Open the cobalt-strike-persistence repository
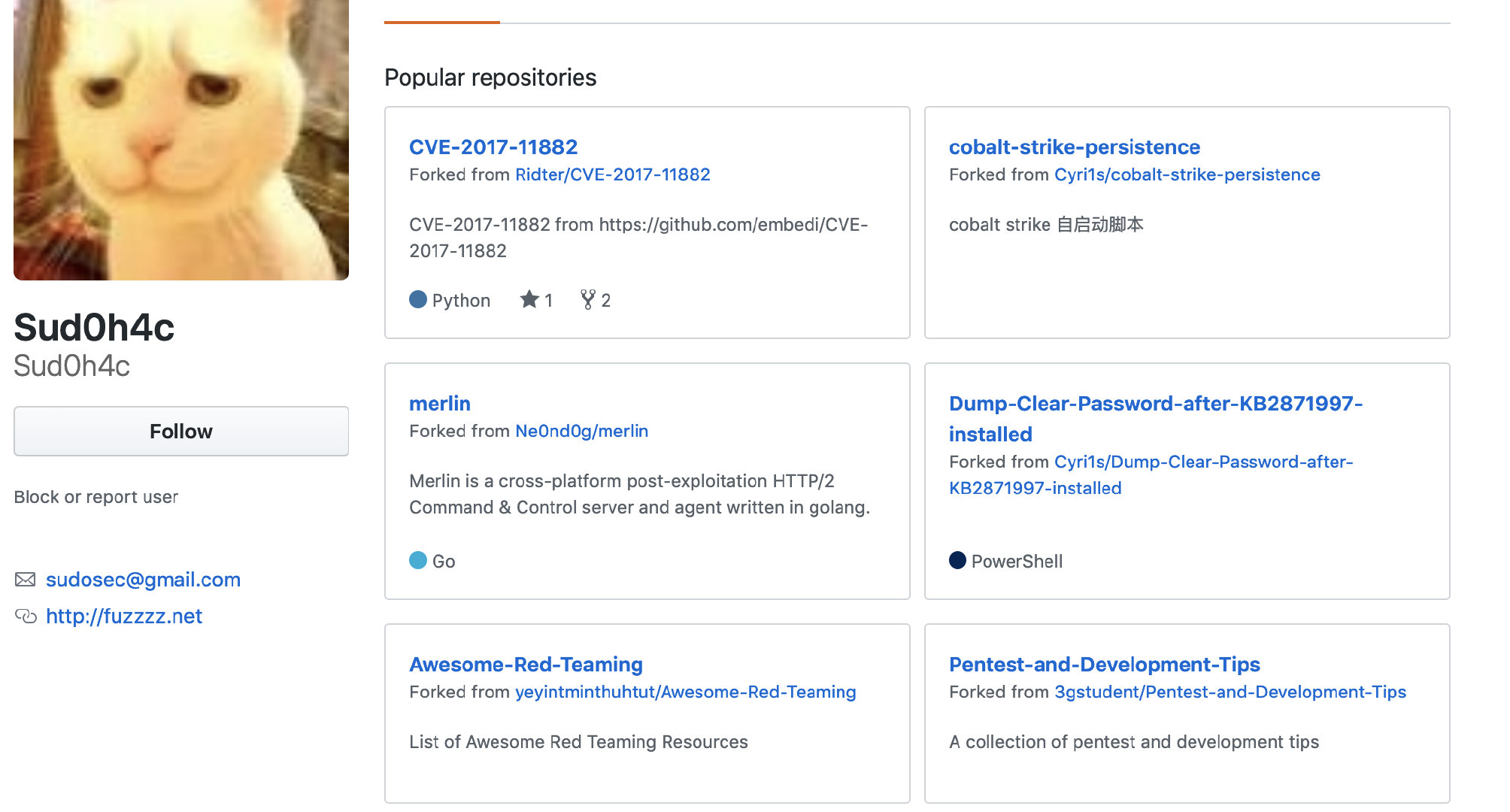The image size is (1510, 812). [1074, 147]
